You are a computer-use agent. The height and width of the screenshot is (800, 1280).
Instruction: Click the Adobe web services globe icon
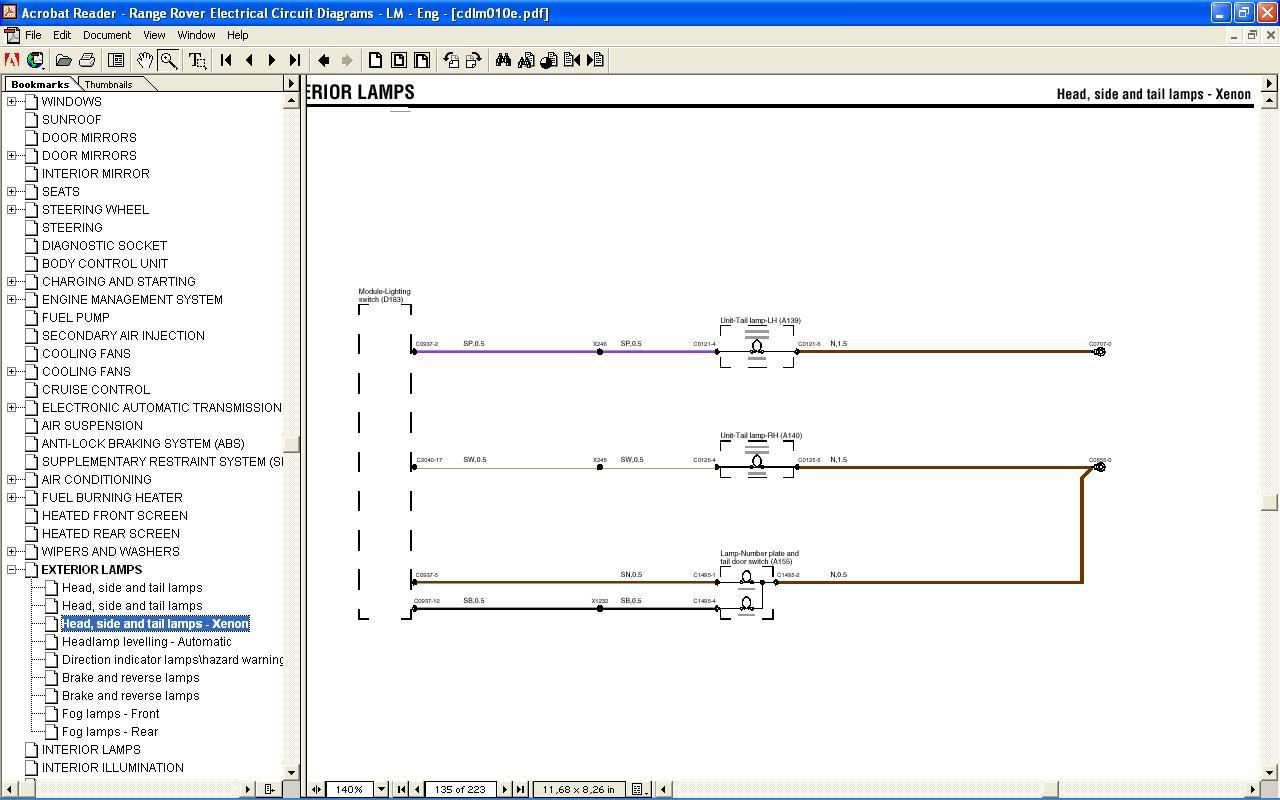point(36,60)
